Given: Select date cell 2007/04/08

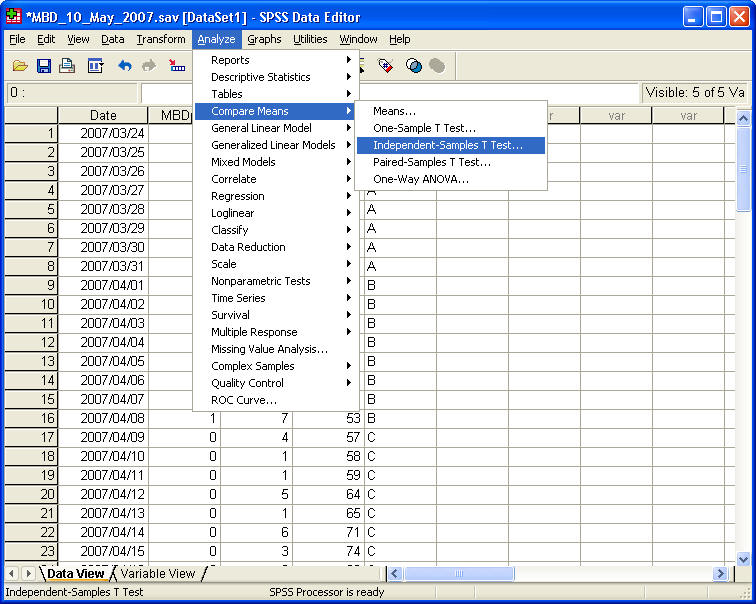Looking at the screenshot, I should 103,418.
